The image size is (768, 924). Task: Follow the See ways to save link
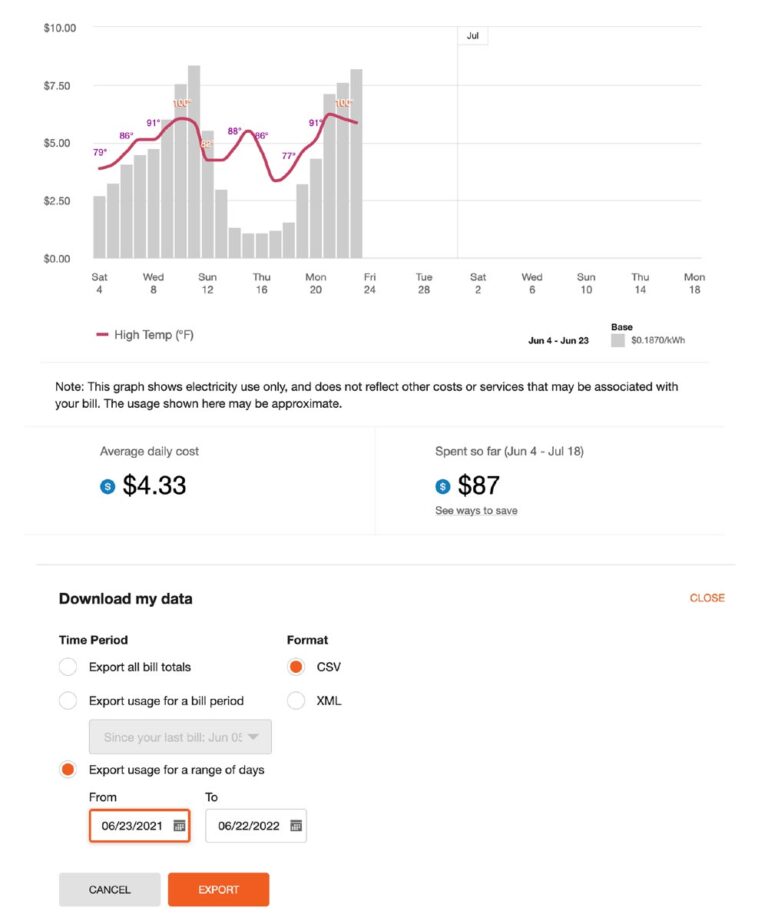pos(476,511)
